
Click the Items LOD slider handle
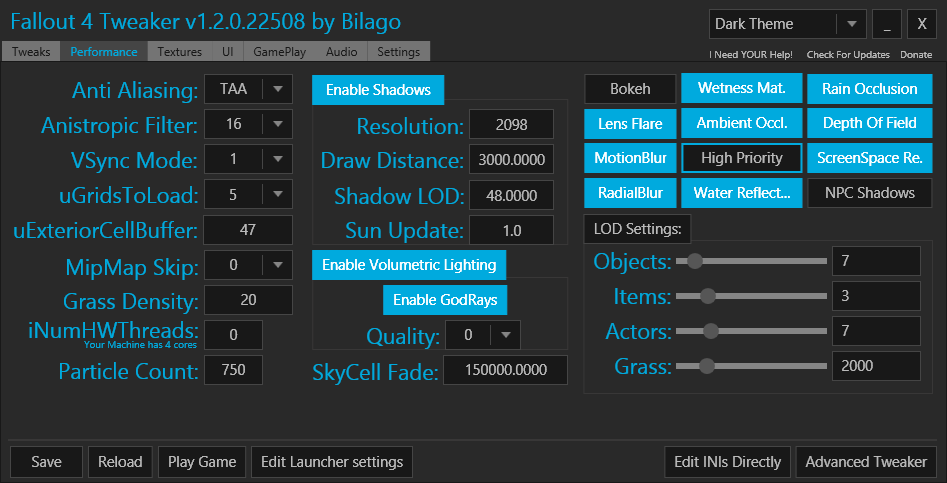(707, 296)
